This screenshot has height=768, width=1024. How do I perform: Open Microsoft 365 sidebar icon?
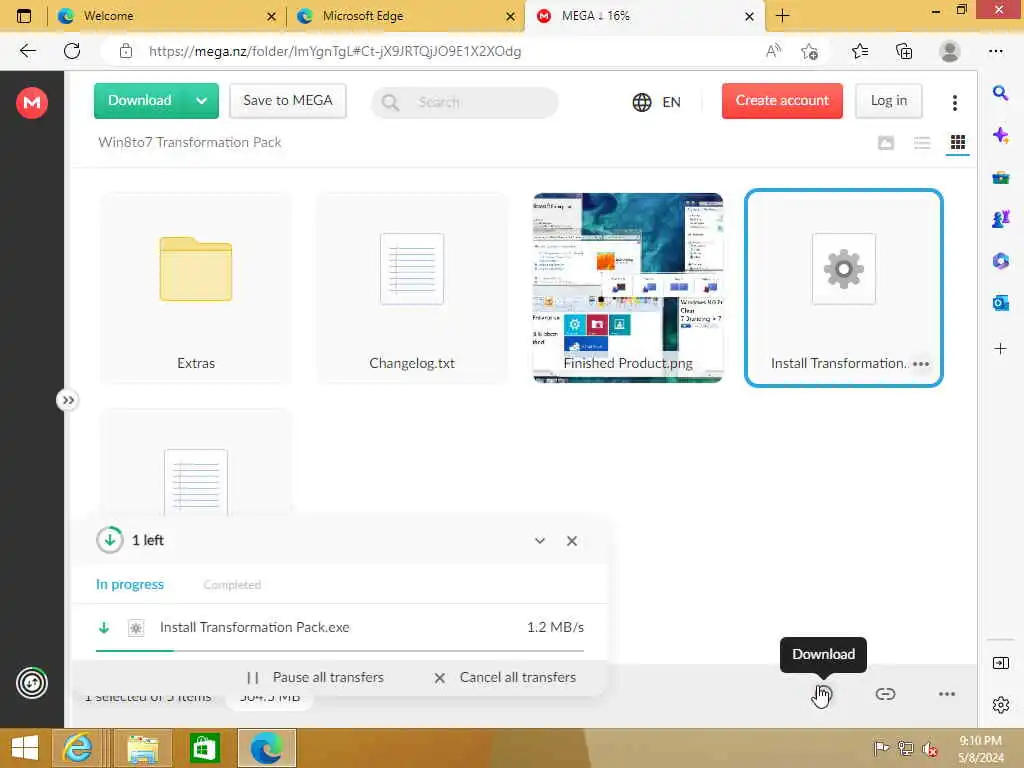[1000, 261]
